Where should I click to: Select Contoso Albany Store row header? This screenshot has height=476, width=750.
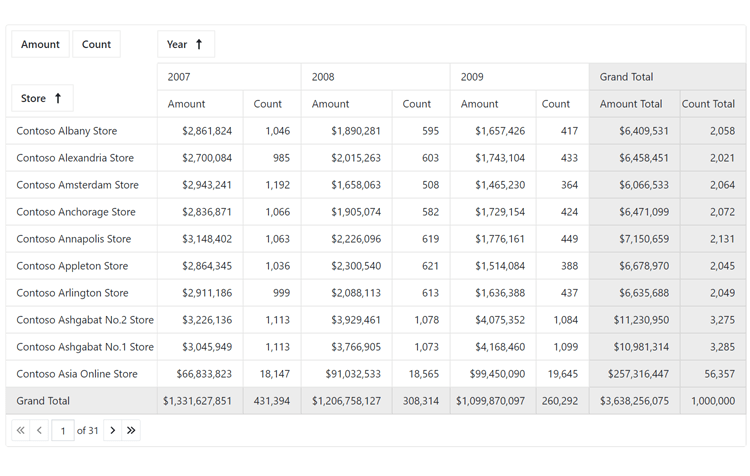67,131
